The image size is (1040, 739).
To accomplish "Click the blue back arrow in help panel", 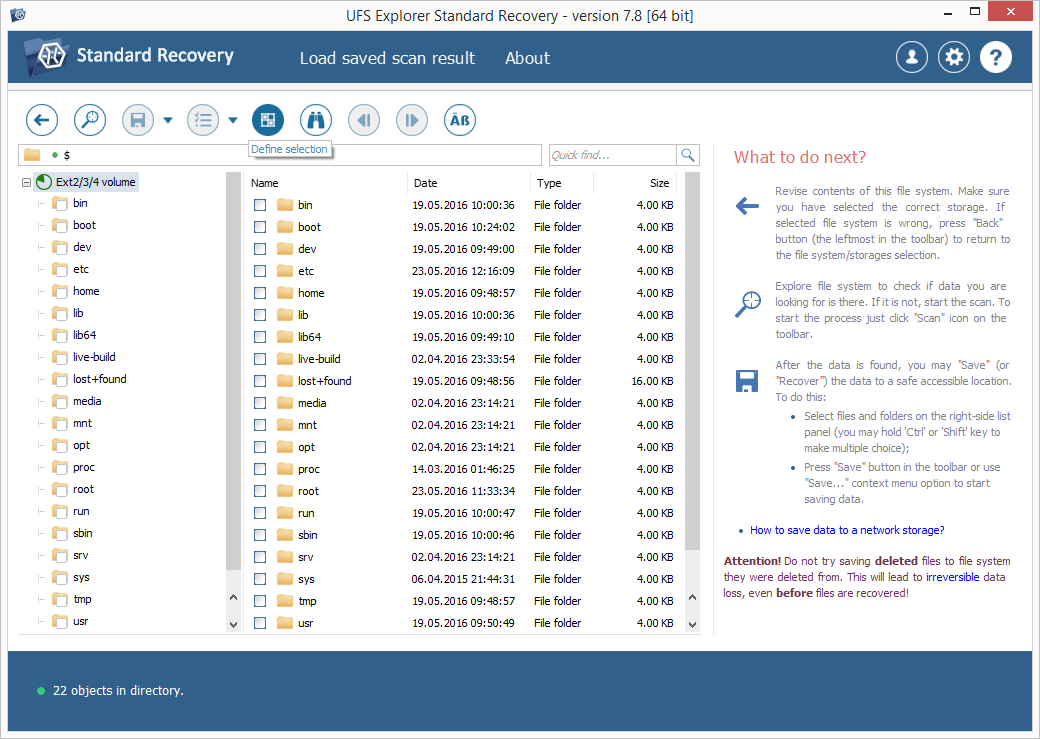I will 748,206.
